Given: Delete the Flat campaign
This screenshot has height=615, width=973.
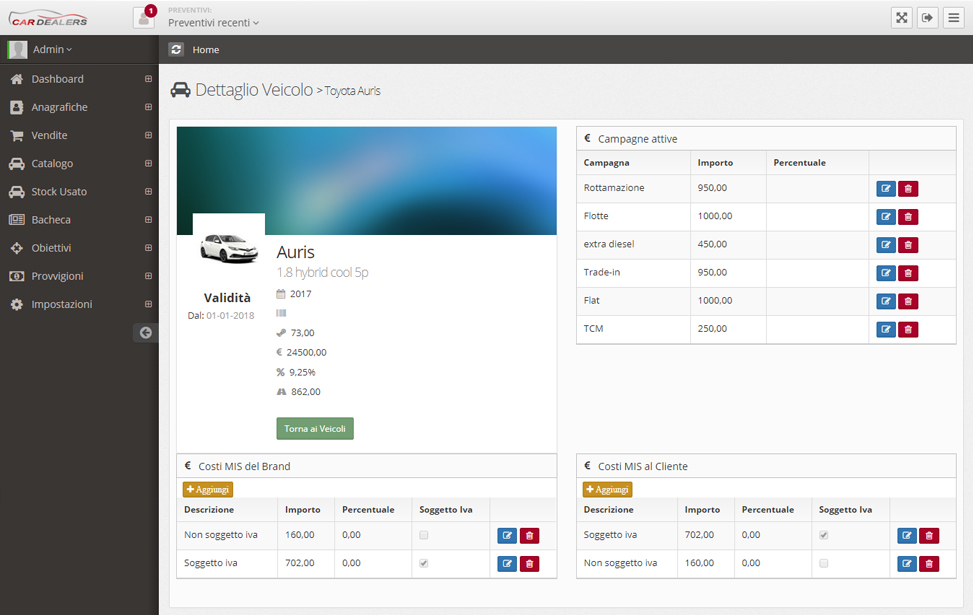Looking at the screenshot, I should [908, 302].
